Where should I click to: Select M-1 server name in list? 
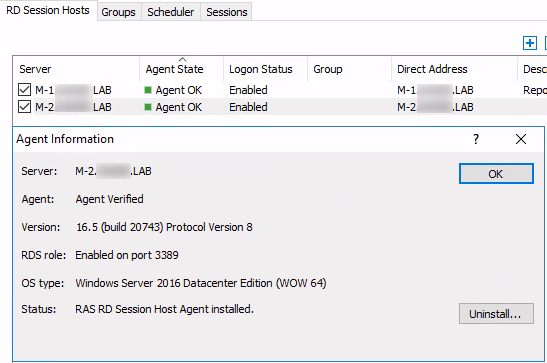point(73,90)
